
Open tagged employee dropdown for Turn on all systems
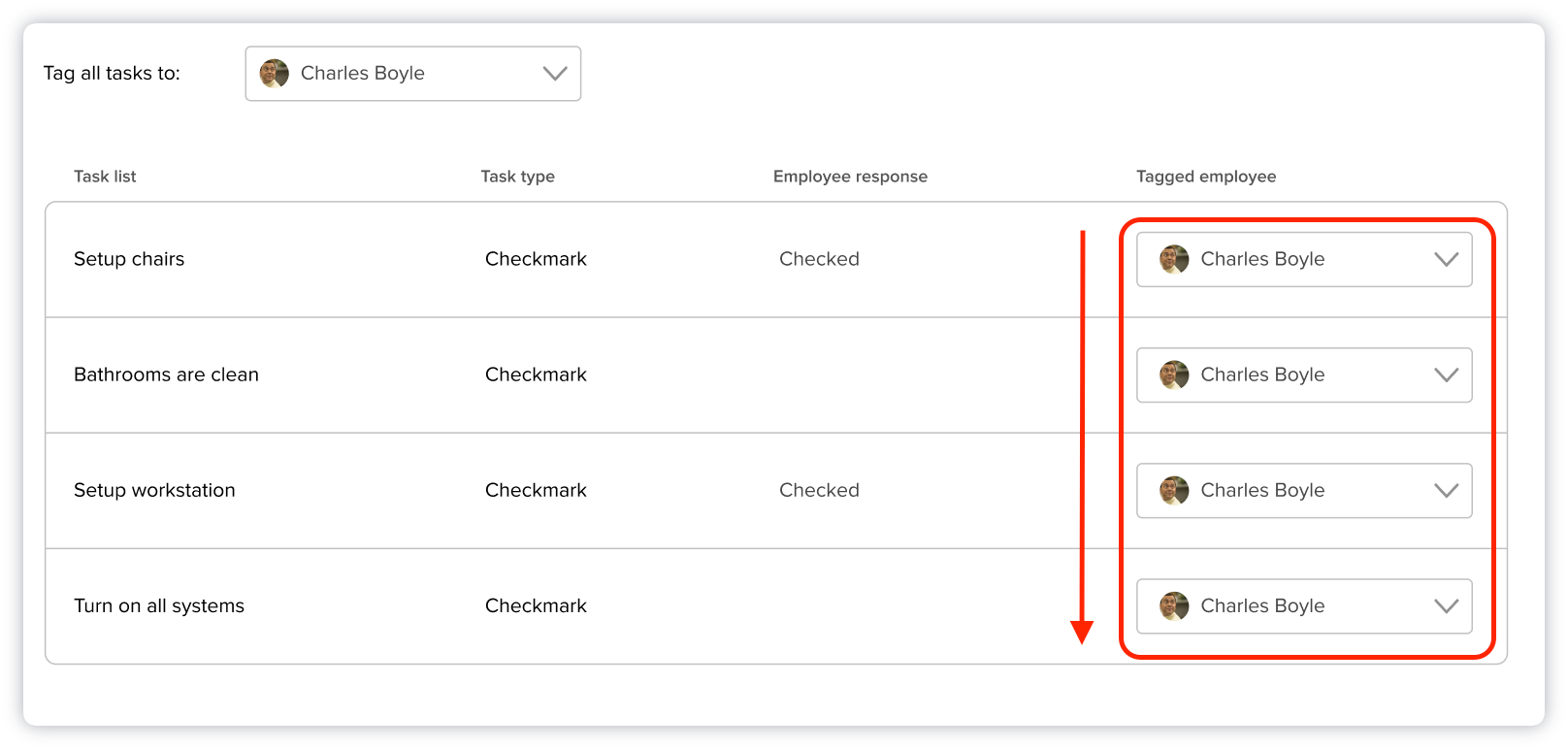pos(1303,605)
